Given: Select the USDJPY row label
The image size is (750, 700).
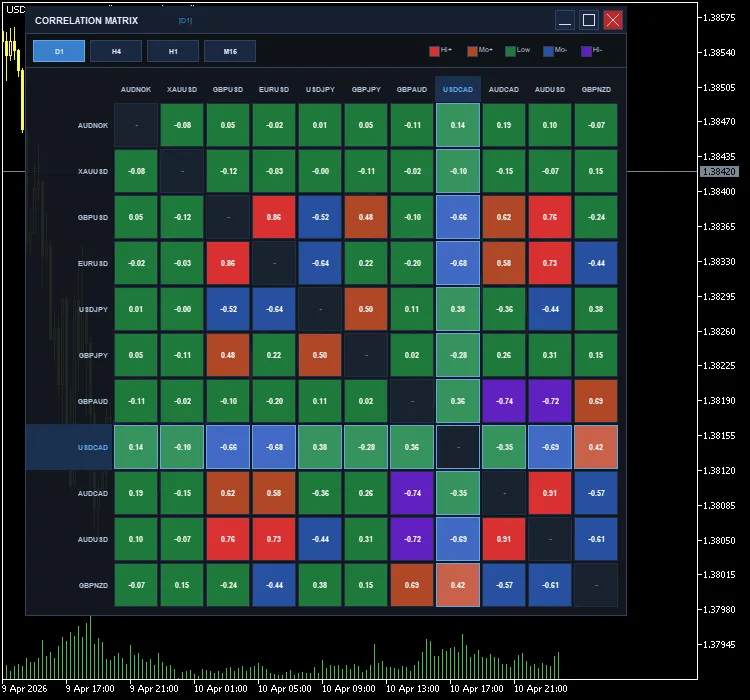Looking at the screenshot, I should point(93,310).
